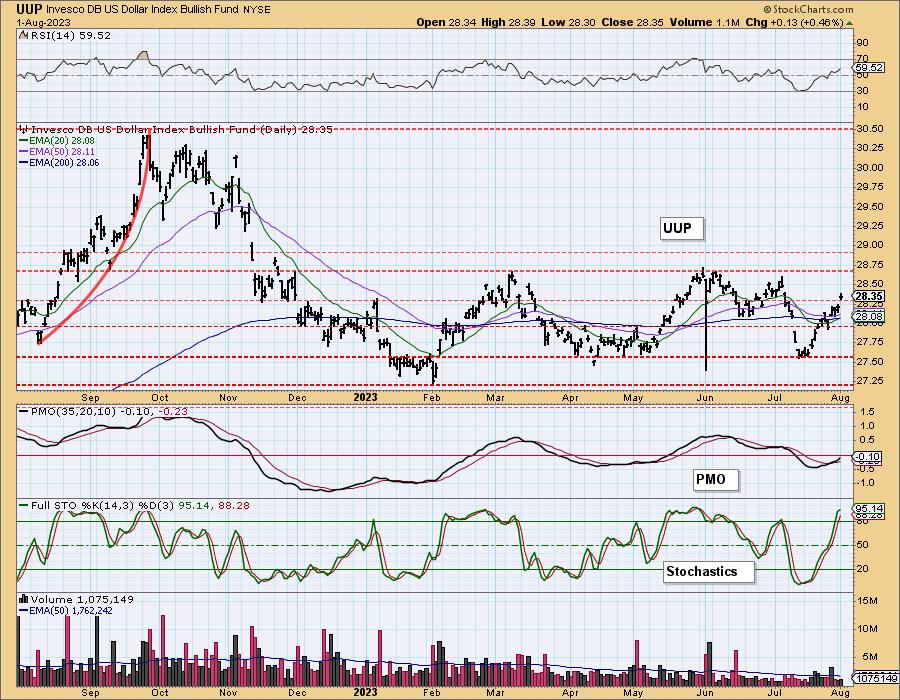Click the 95.14 stochastic value tag
This screenshot has height=700, width=900.
[868, 508]
